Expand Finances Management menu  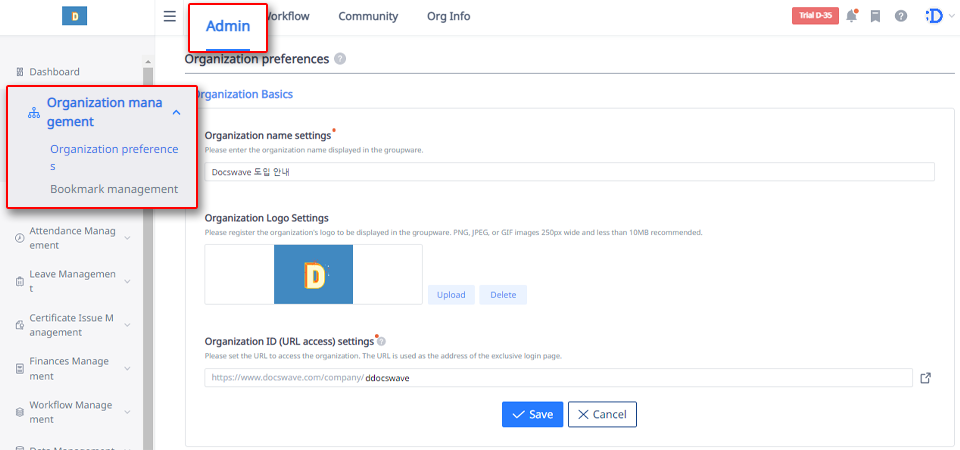pos(127,368)
